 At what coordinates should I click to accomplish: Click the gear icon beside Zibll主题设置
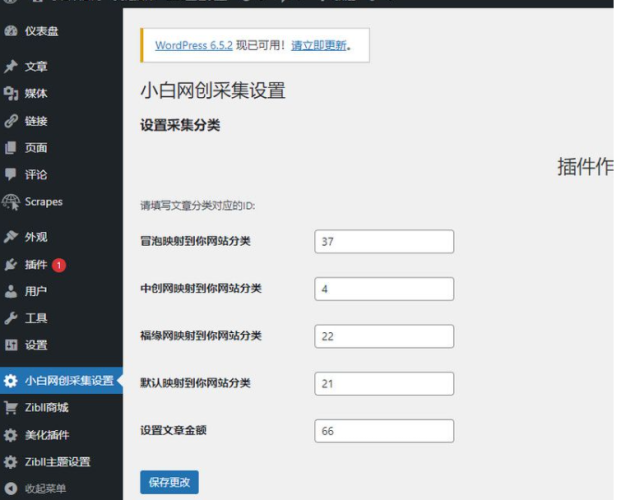(x=11, y=462)
